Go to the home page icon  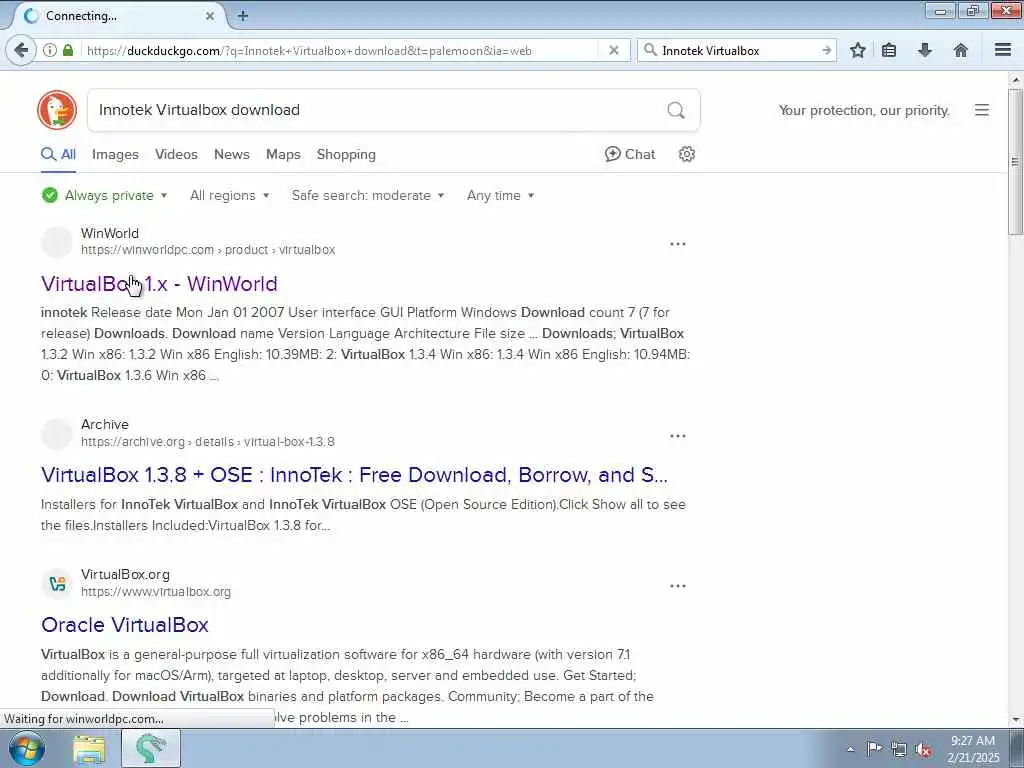point(961,50)
